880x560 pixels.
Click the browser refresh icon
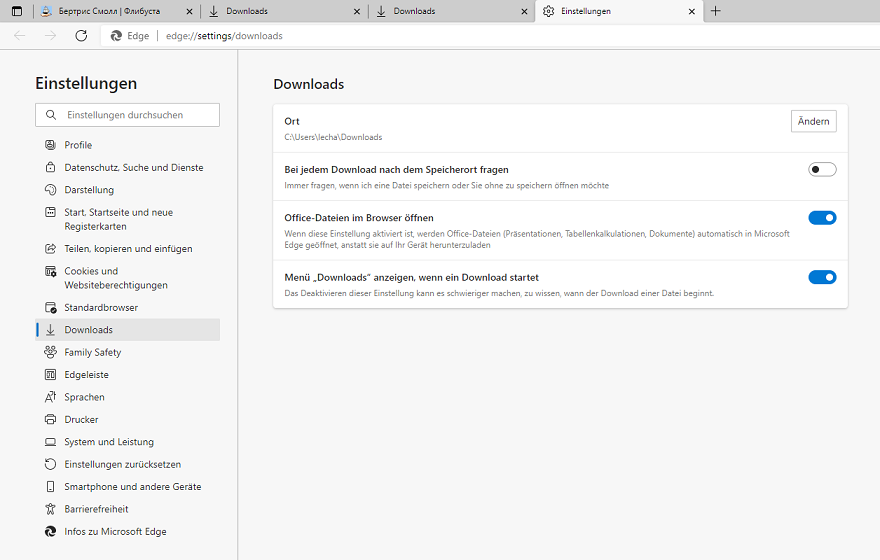[81, 36]
